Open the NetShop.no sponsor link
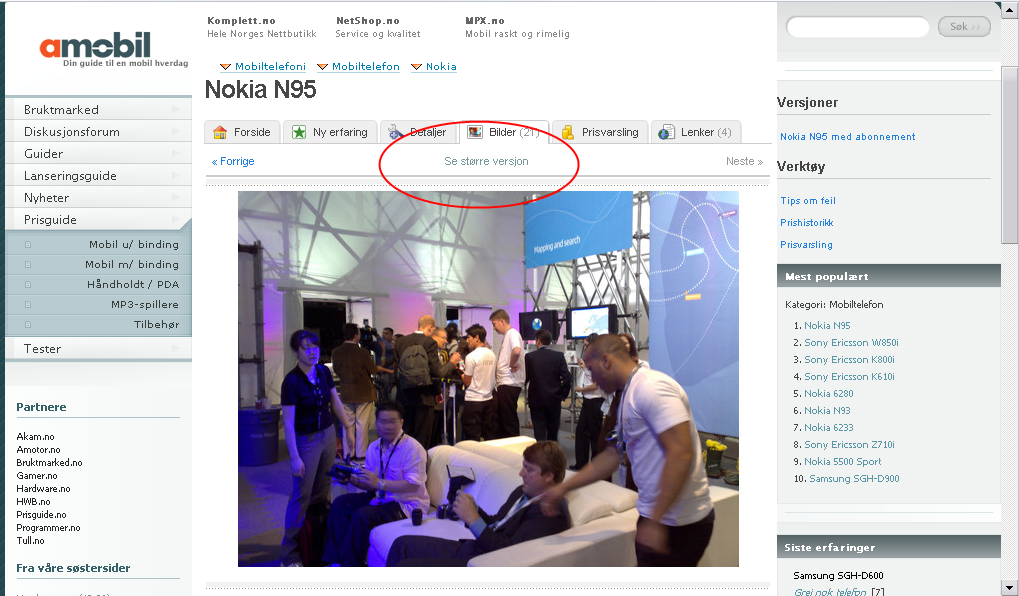Image resolution: width=1019 pixels, height=596 pixels. point(368,21)
